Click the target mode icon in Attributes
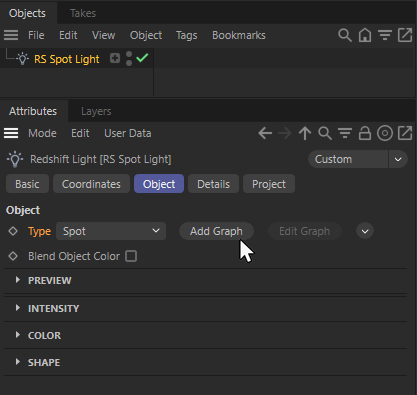The height and width of the screenshot is (395, 417). [x=385, y=133]
